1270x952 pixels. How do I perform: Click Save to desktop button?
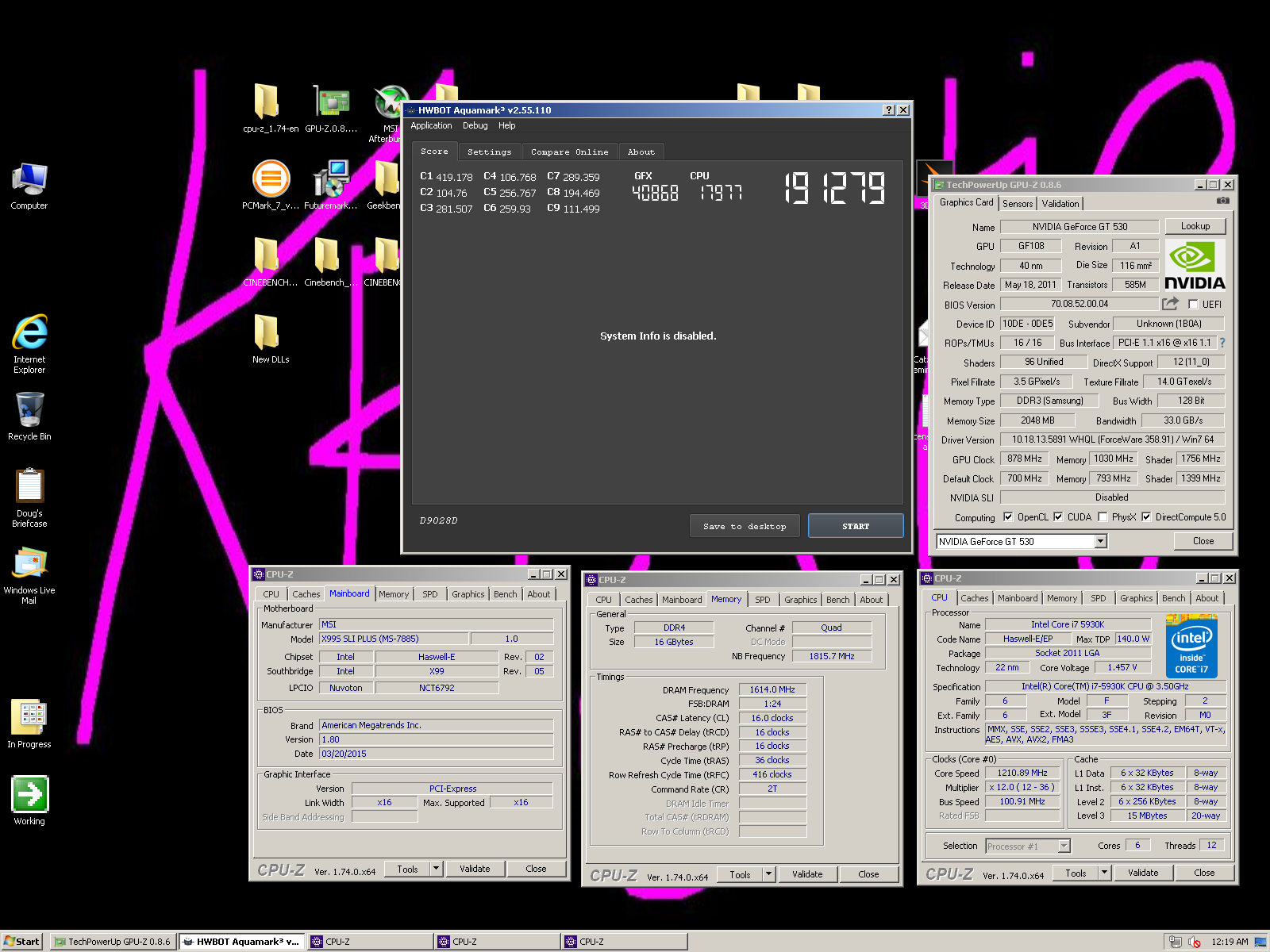click(745, 526)
